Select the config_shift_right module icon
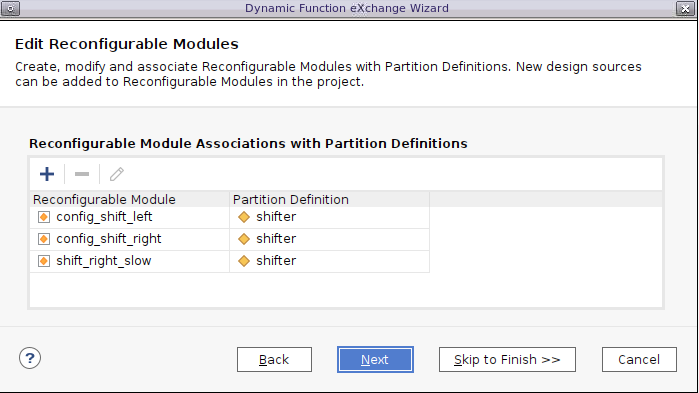Image resolution: width=699 pixels, height=393 pixels. (44, 239)
